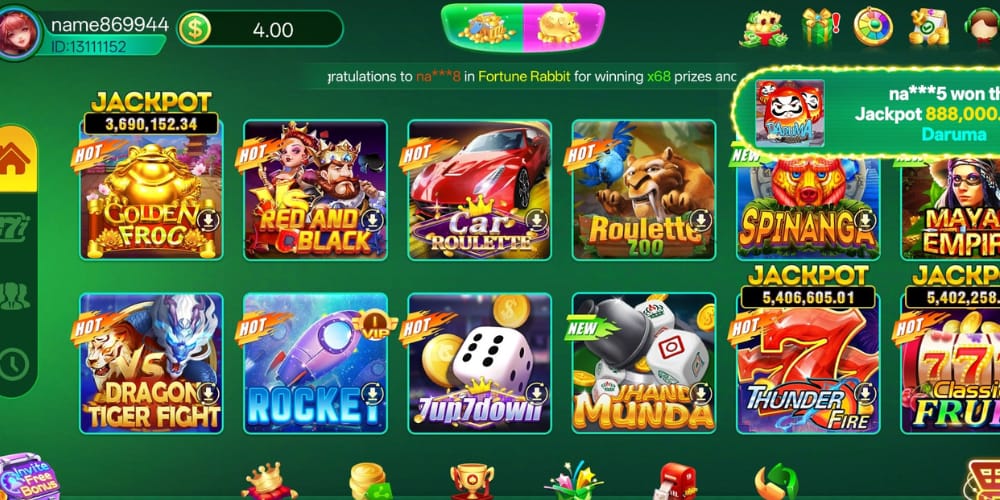Download the Red and Black game
The width and height of the screenshot is (1000, 500).
(372, 221)
